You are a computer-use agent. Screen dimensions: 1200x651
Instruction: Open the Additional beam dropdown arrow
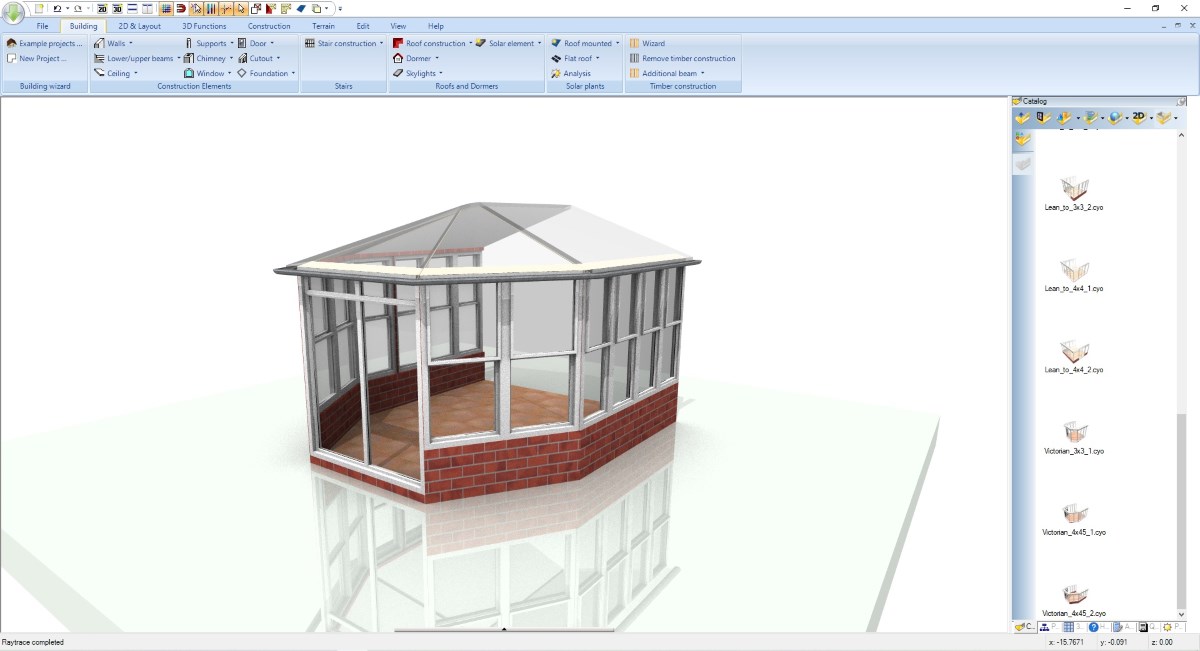coord(702,73)
